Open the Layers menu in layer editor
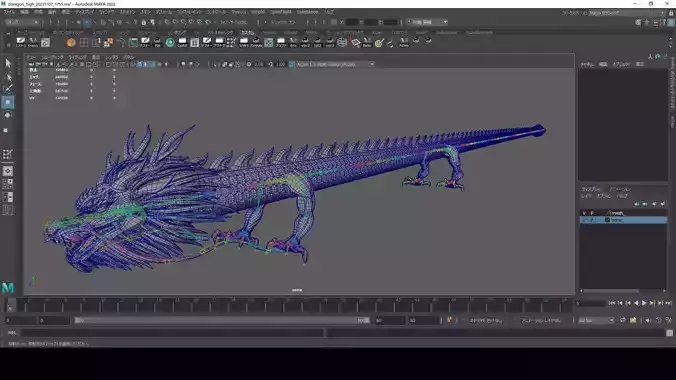The width and height of the screenshot is (676, 380). click(586, 196)
